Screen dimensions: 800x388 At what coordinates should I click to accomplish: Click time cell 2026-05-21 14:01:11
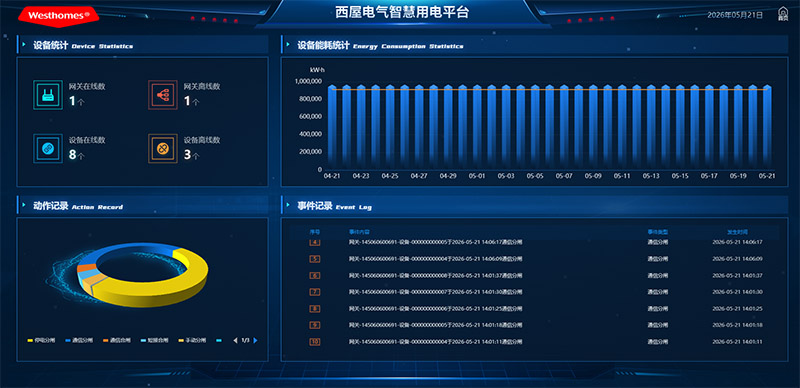pyautogui.click(x=737, y=342)
